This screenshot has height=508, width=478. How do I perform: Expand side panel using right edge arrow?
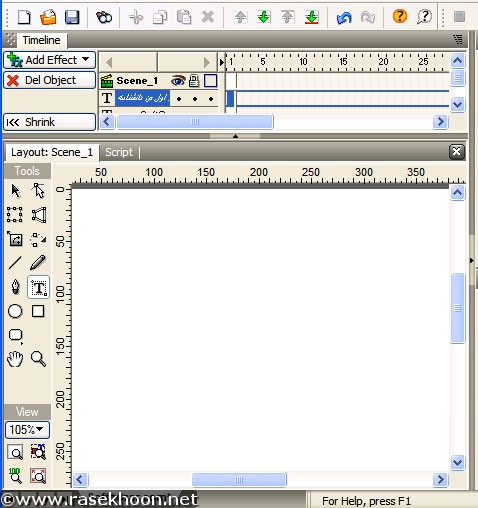[x=472, y=260]
